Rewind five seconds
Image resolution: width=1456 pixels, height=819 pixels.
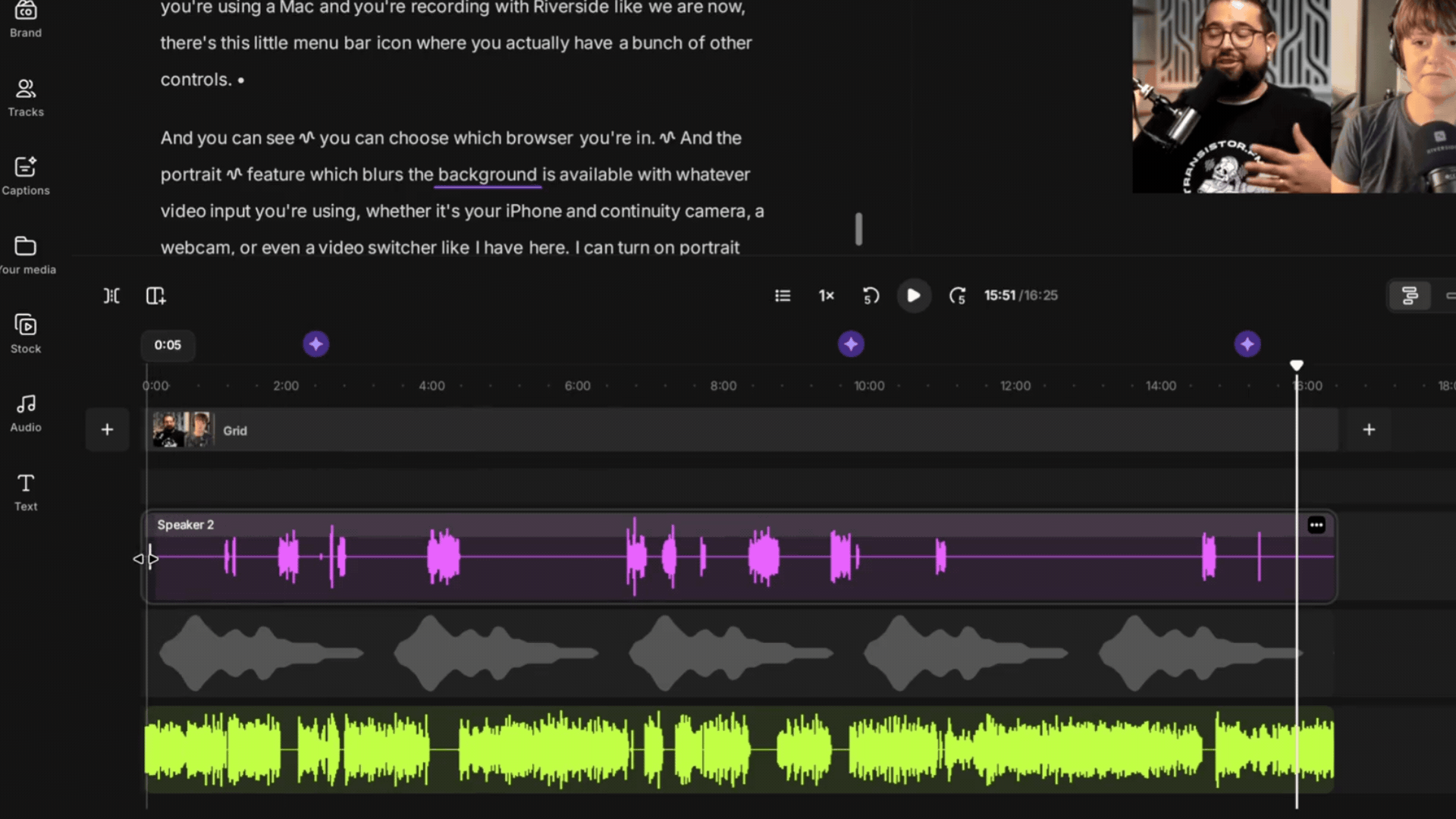pos(871,296)
